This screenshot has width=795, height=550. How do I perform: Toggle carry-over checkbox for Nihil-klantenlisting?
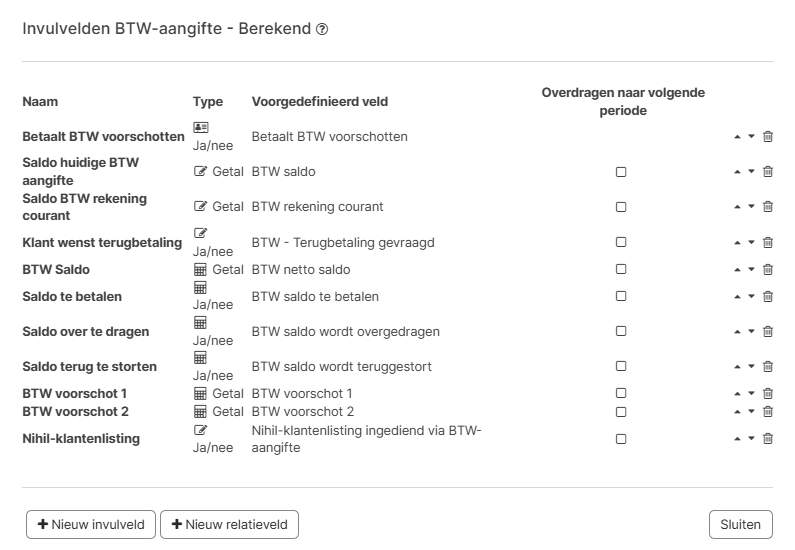tap(621, 438)
